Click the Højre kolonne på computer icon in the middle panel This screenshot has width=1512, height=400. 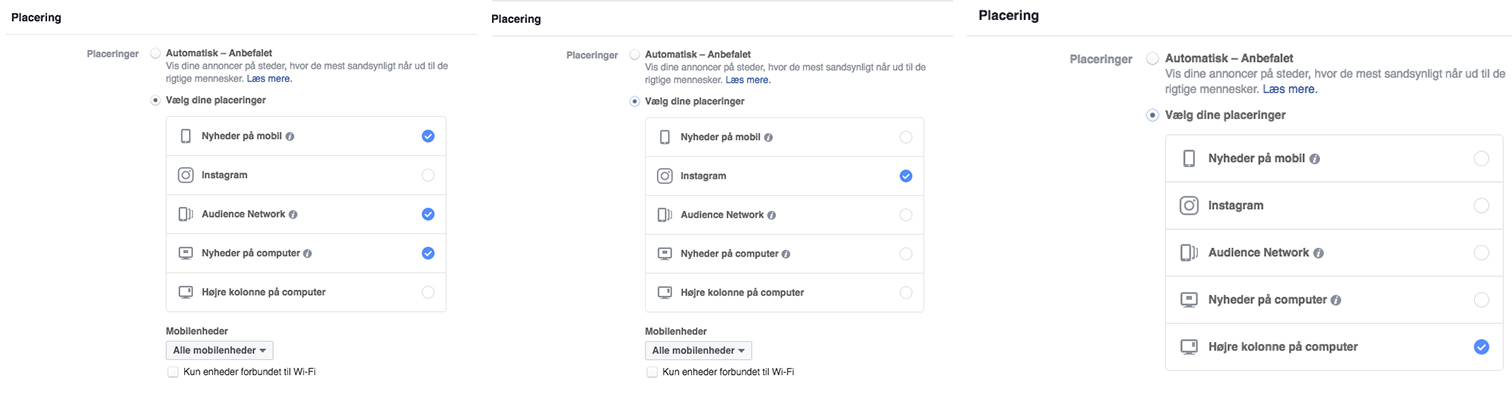pyautogui.click(x=665, y=293)
